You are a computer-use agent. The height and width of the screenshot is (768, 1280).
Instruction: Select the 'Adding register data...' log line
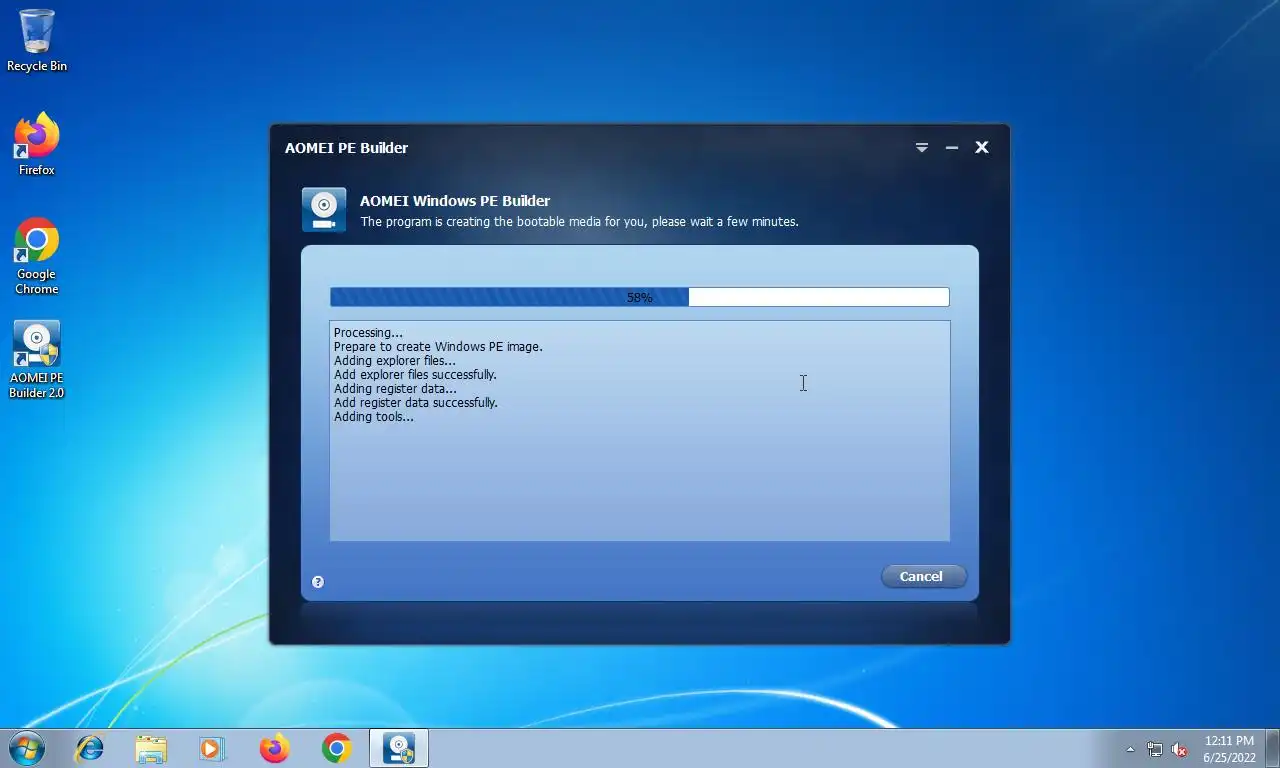tap(395, 389)
